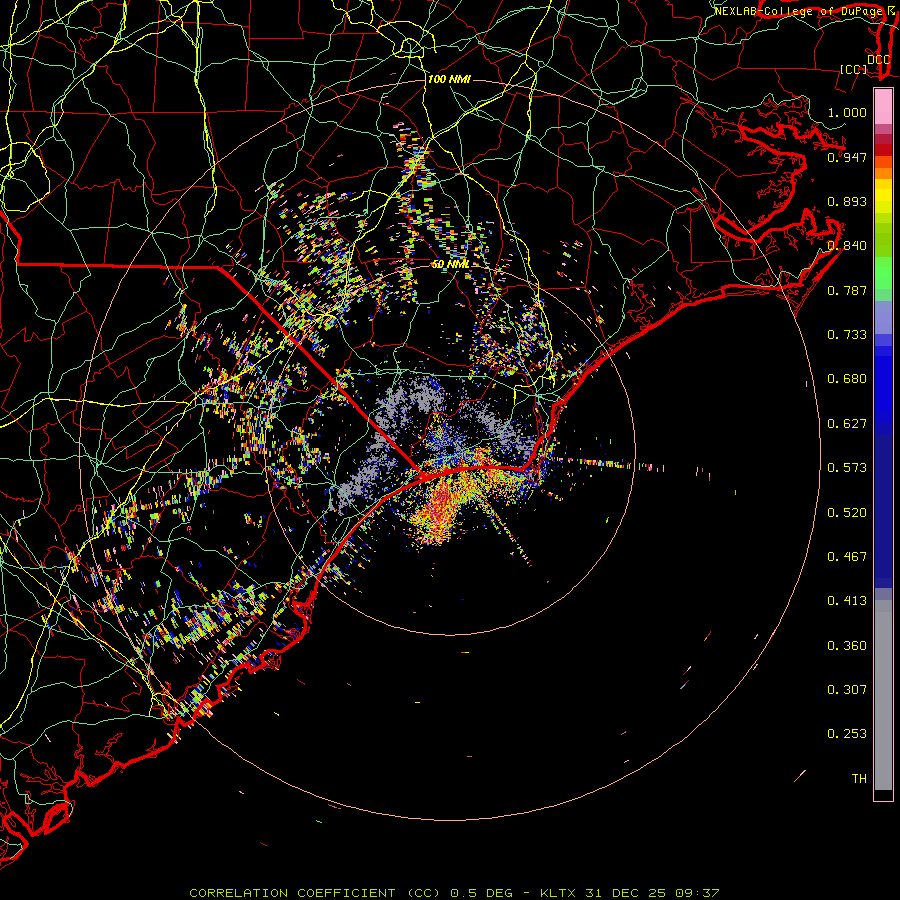Click the "DCC" label above the color scale
Viewport: 900px width, 900px height.
click(x=878, y=60)
